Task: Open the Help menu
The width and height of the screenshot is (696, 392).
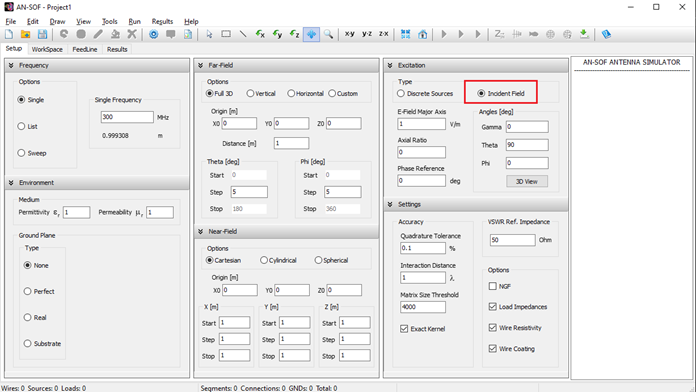Action: pos(191,21)
